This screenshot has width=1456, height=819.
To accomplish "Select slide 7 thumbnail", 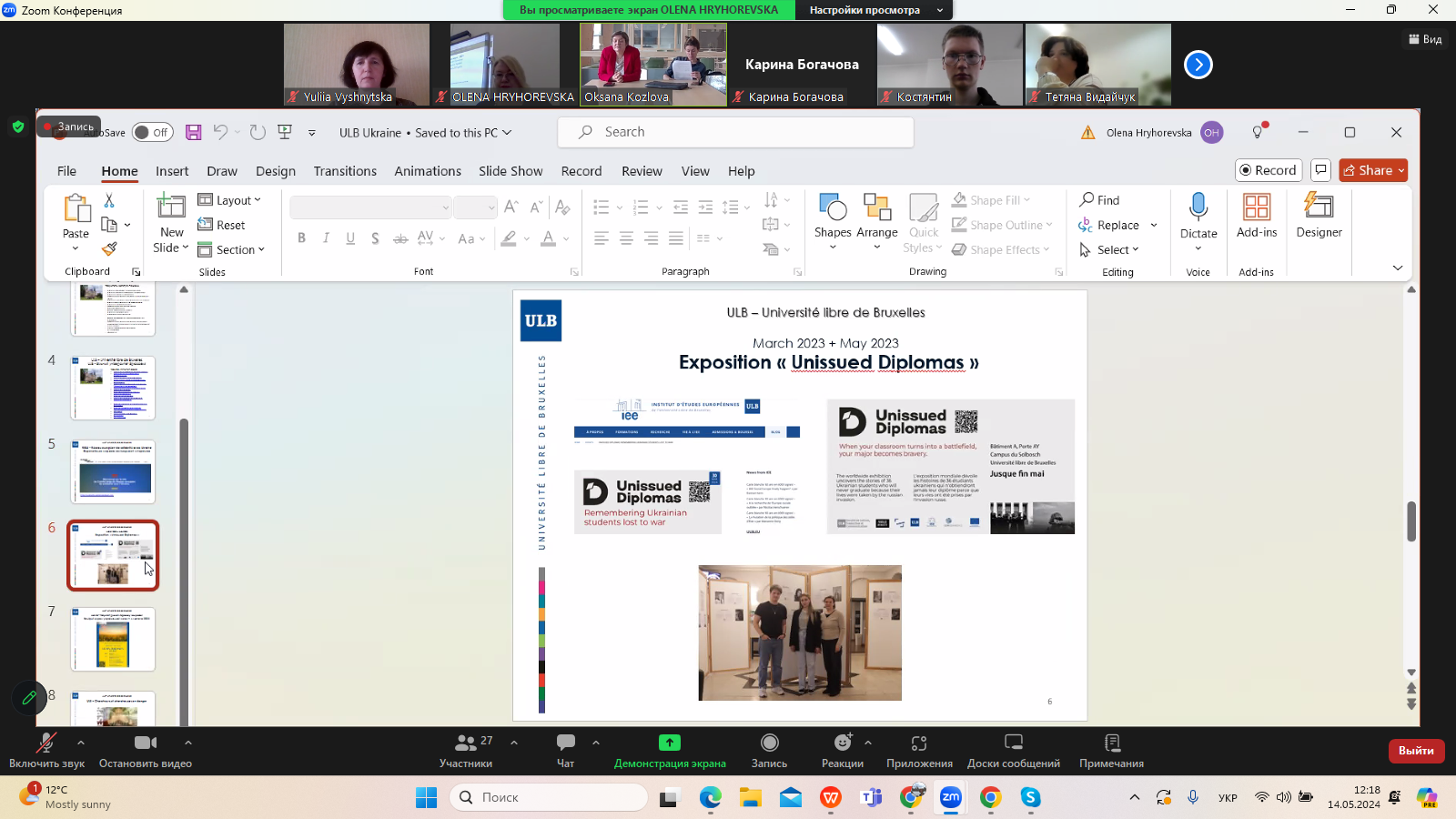I will tap(113, 640).
